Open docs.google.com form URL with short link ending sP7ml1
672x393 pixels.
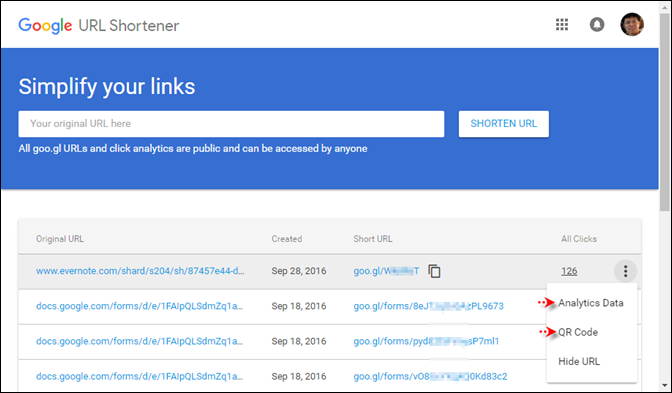point(139,341)
